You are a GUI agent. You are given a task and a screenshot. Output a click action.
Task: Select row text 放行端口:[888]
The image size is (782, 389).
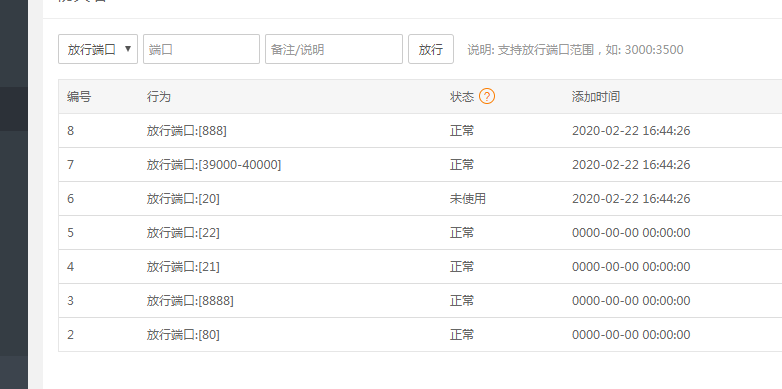pos(187,131)
